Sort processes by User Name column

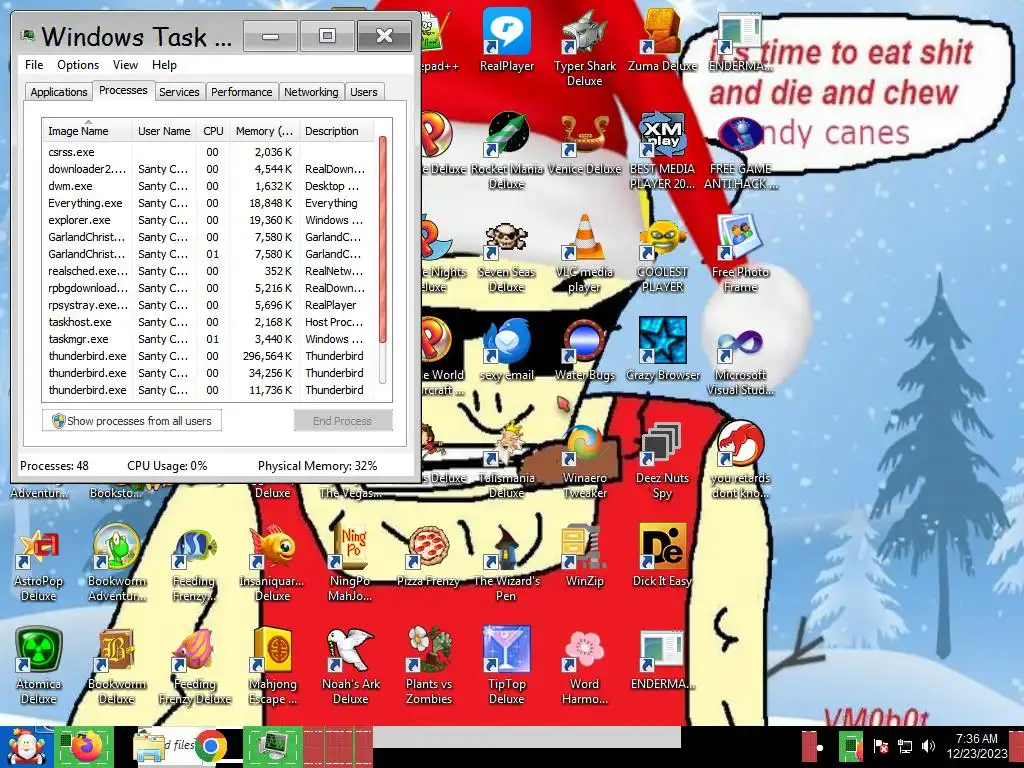[164, 131]
